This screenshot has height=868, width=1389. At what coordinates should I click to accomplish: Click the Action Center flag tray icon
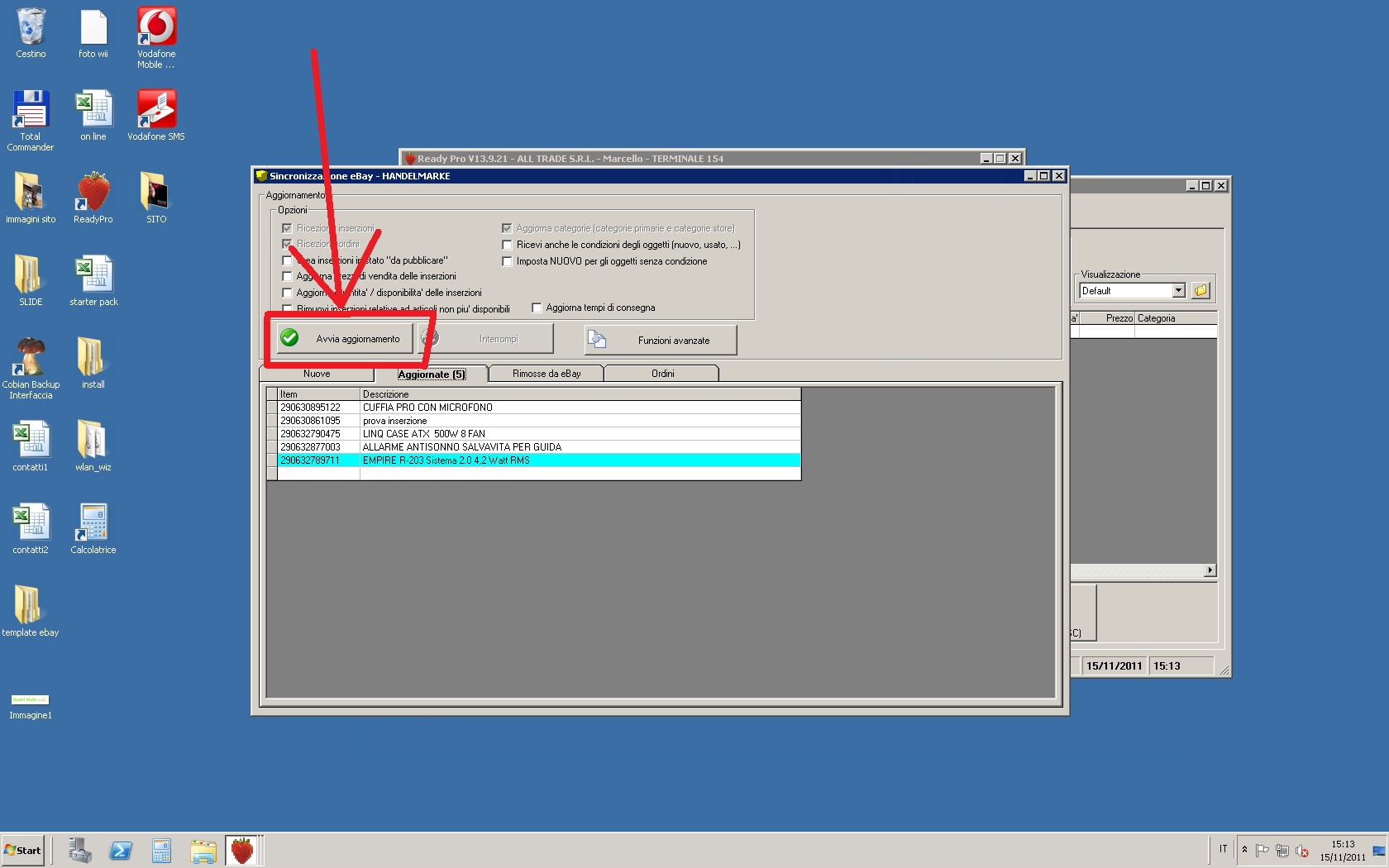[x=1263, y=851]
